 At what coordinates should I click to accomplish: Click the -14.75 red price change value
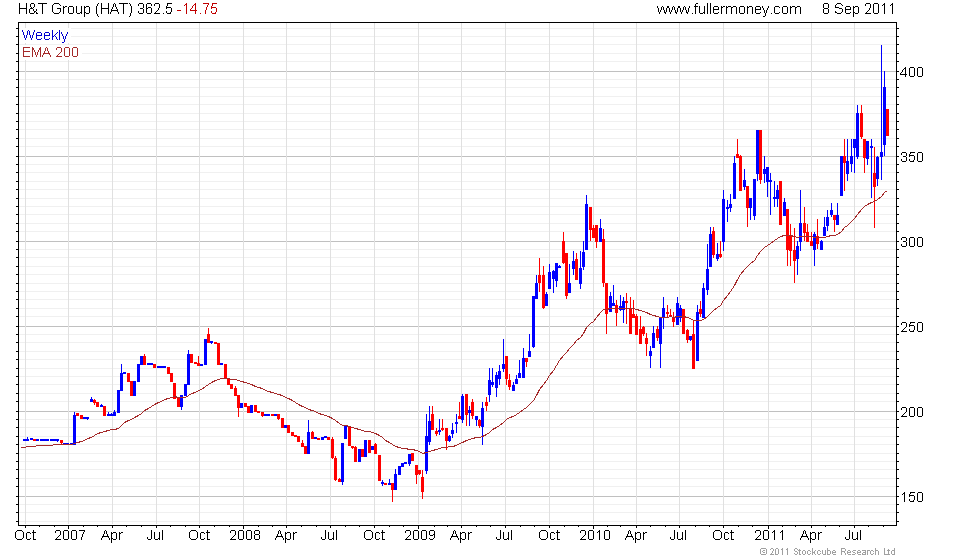point(196,9)
